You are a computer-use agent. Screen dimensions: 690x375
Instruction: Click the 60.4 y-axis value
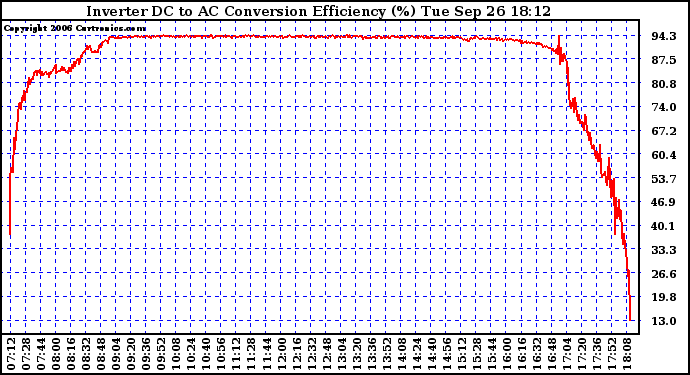pyautogui.click(x=664, y=155)
